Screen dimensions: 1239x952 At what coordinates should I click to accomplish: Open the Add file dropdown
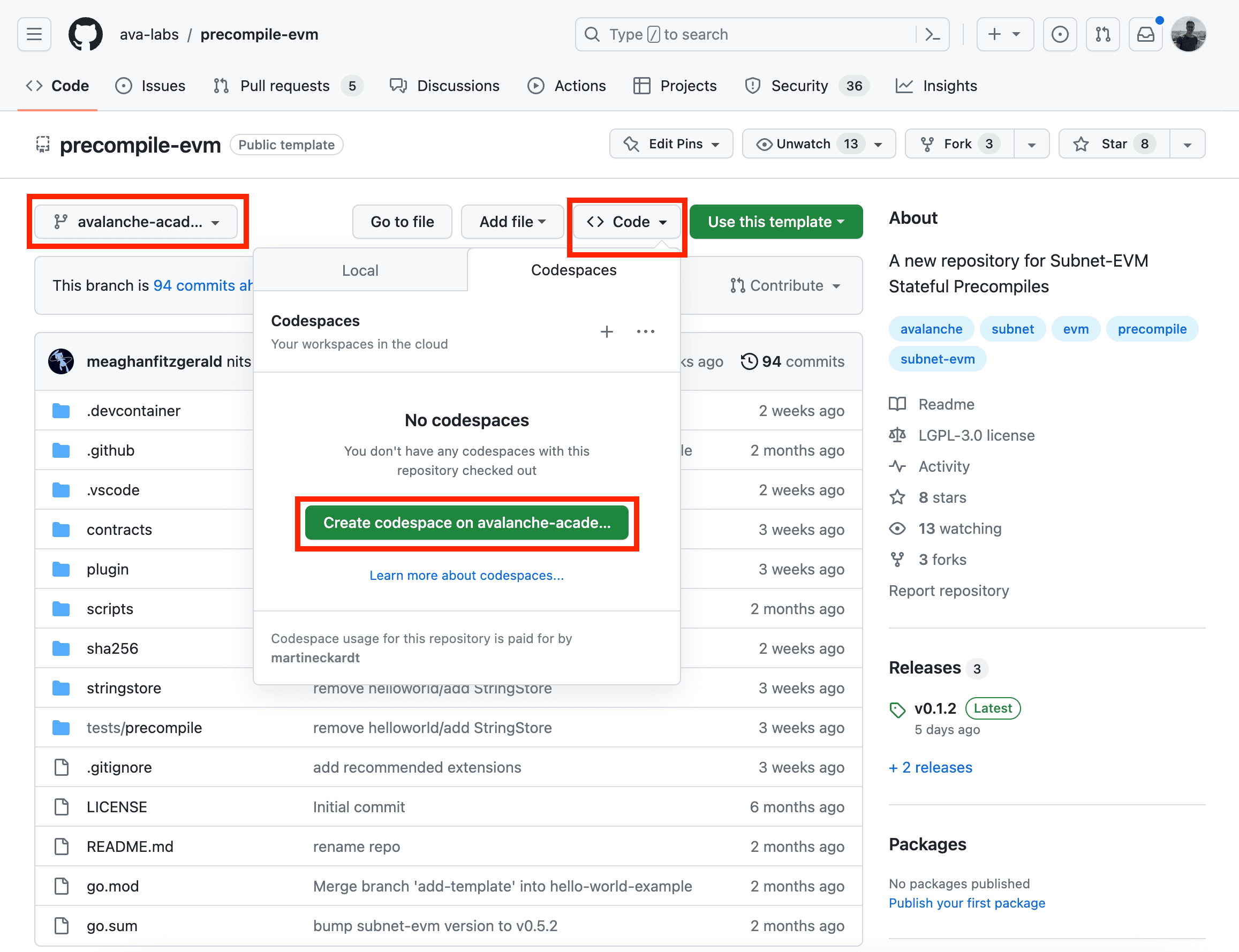point(512,222)
